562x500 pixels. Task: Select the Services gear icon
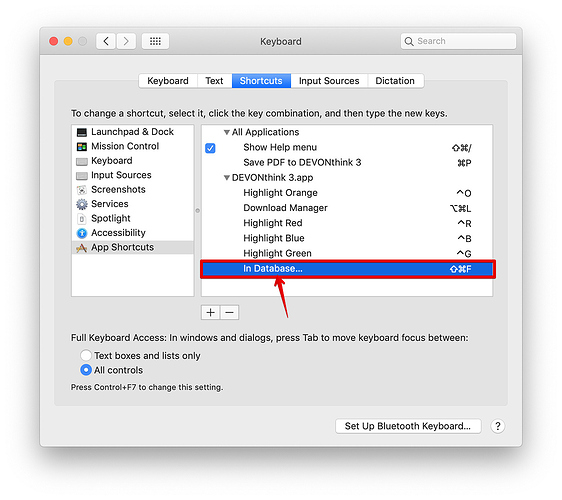pyautogui.click(x=82, y=204)
